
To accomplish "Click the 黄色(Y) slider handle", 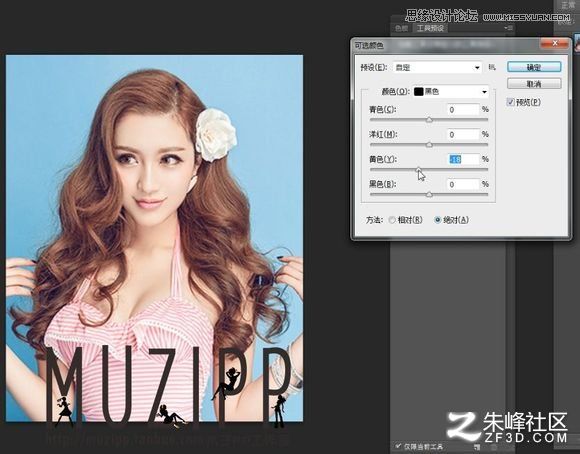I will (x=418, y=169).
